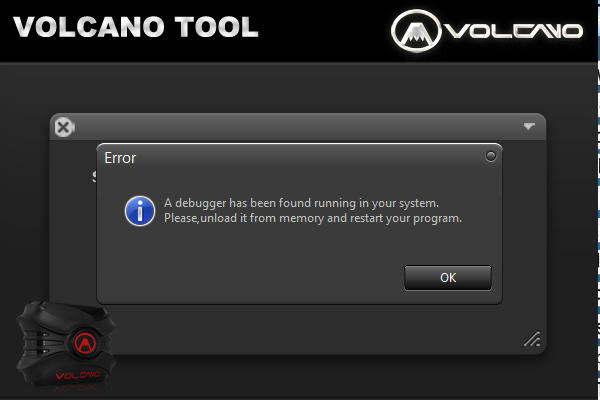Screen dimensions: 600x400
Task: Expand the triangle dropdown arrow on the panel header
Action: pyautogui.click(x=529, y=126)
